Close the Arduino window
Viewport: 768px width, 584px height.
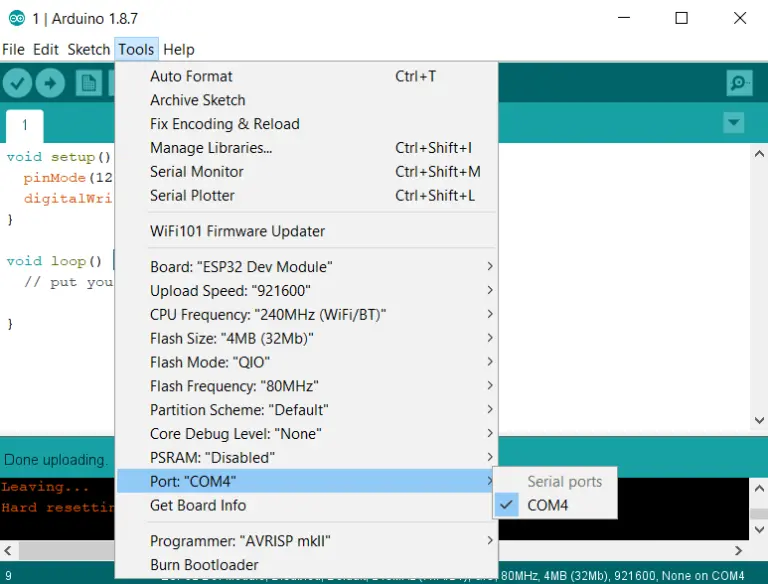(x=740, y=18)
